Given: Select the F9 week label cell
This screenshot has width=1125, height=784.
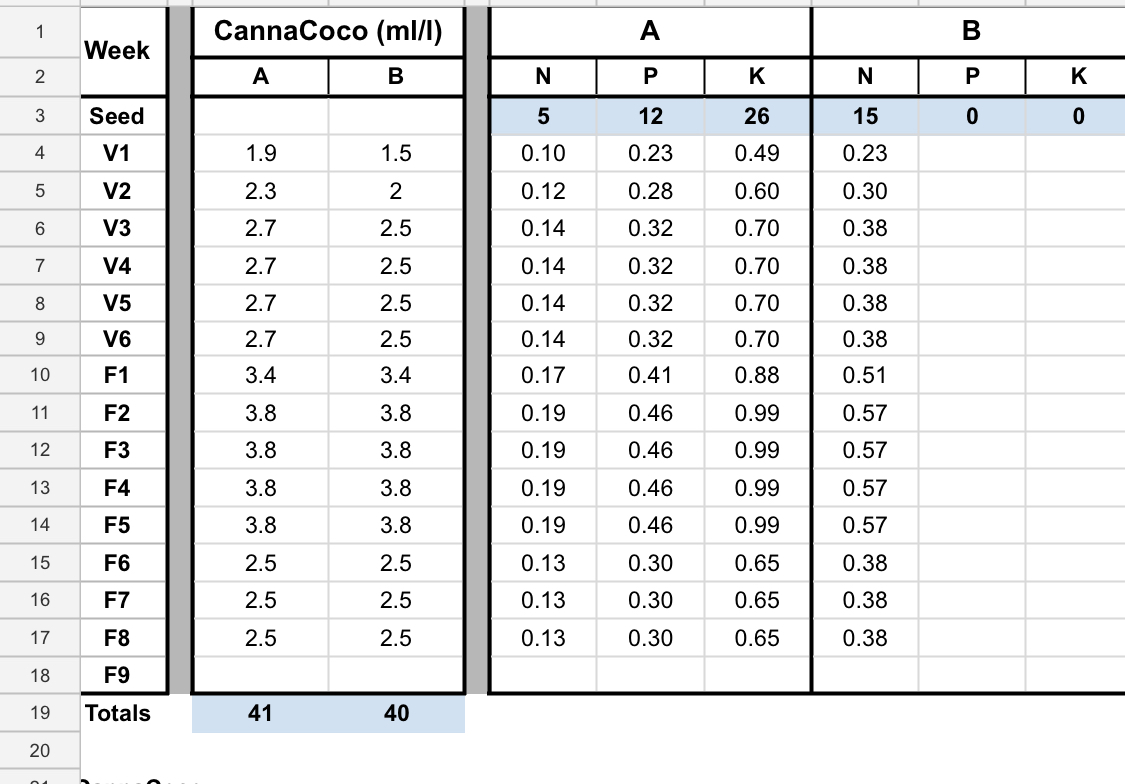Looking at the screenshot, I should coord(117,675).
